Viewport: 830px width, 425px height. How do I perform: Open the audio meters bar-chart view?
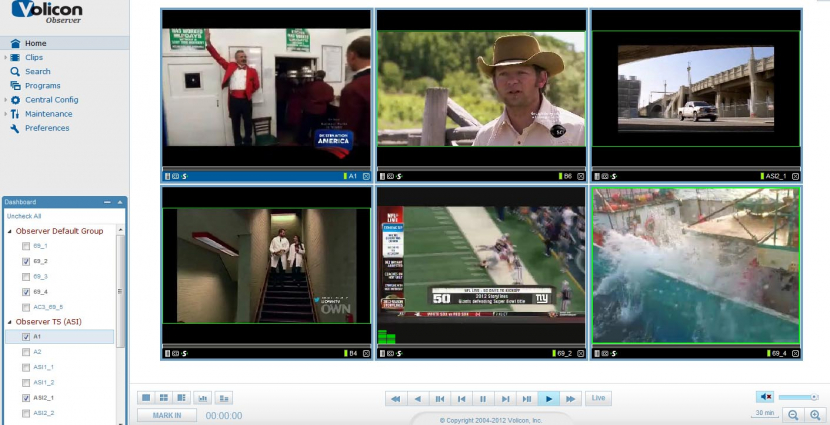point(202,398)
